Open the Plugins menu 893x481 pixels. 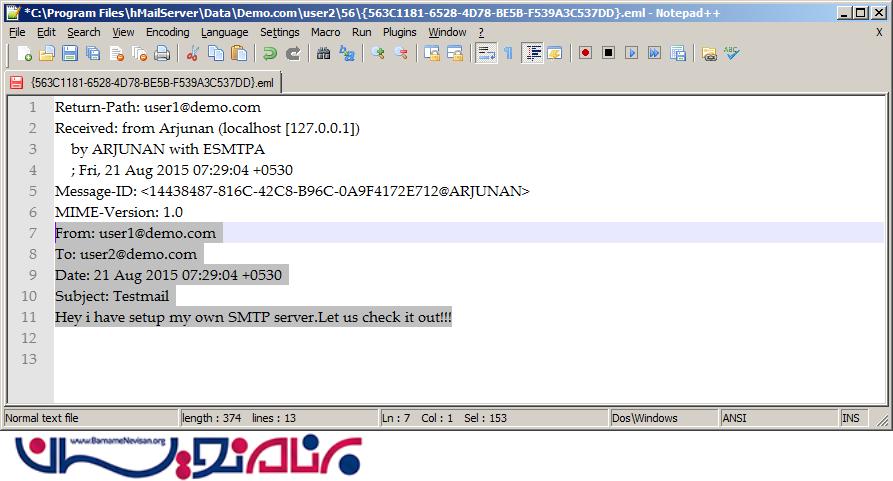(399, 32)
